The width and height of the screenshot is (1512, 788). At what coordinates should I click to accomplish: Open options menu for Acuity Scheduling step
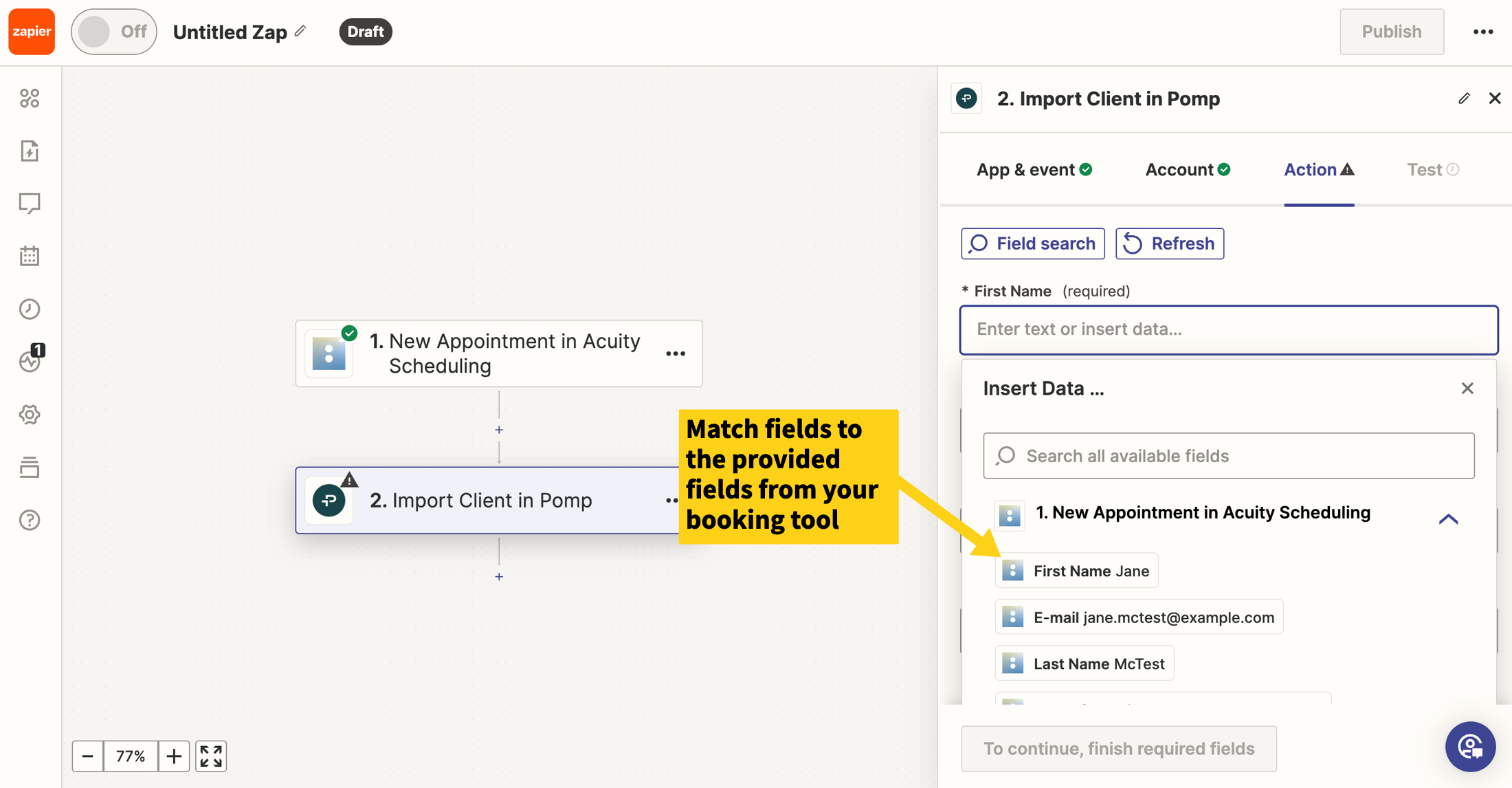click(676, 353)
